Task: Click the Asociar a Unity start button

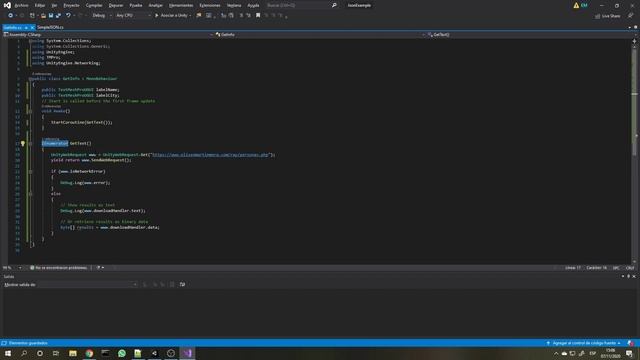Action: pos(171,16)
